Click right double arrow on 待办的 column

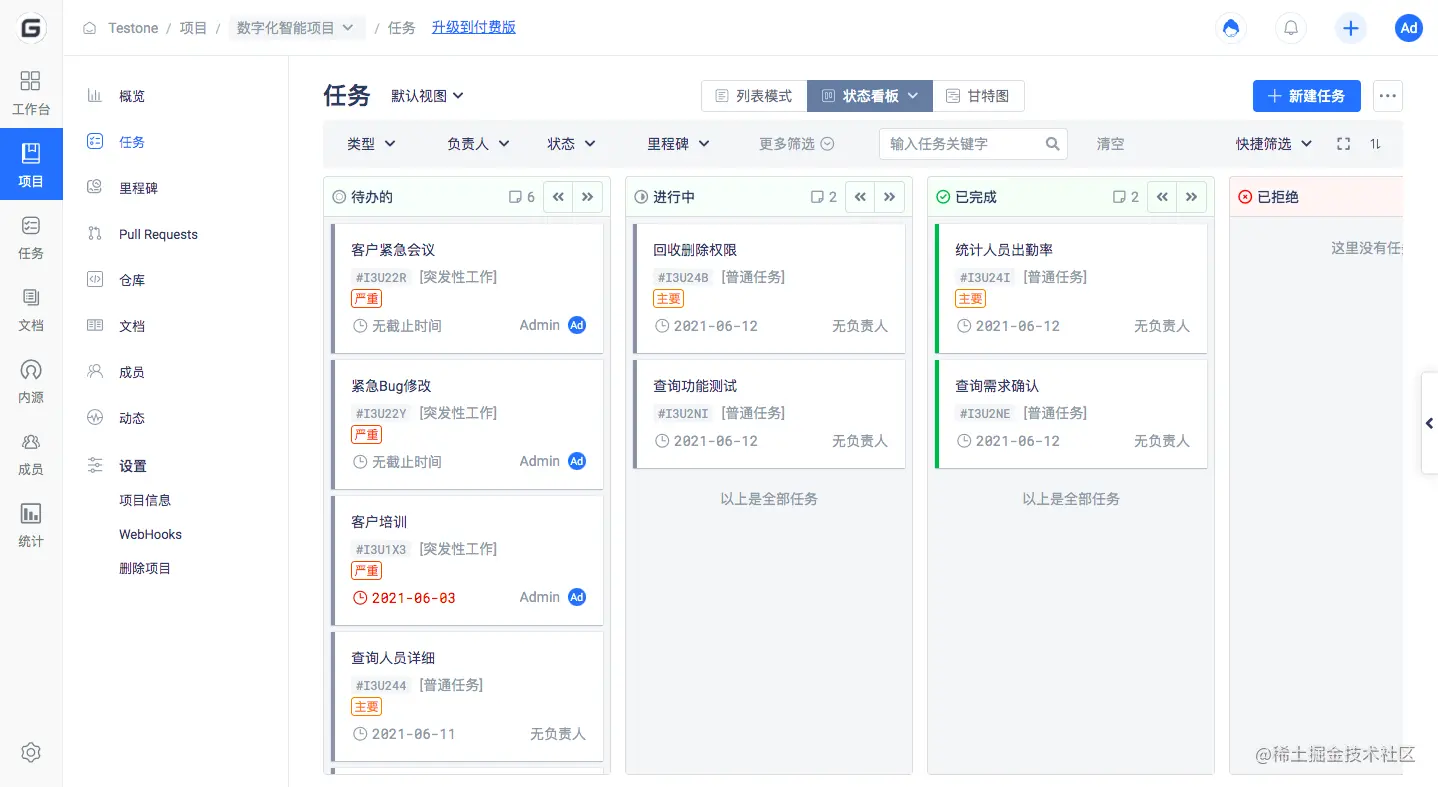pos(588,197)
